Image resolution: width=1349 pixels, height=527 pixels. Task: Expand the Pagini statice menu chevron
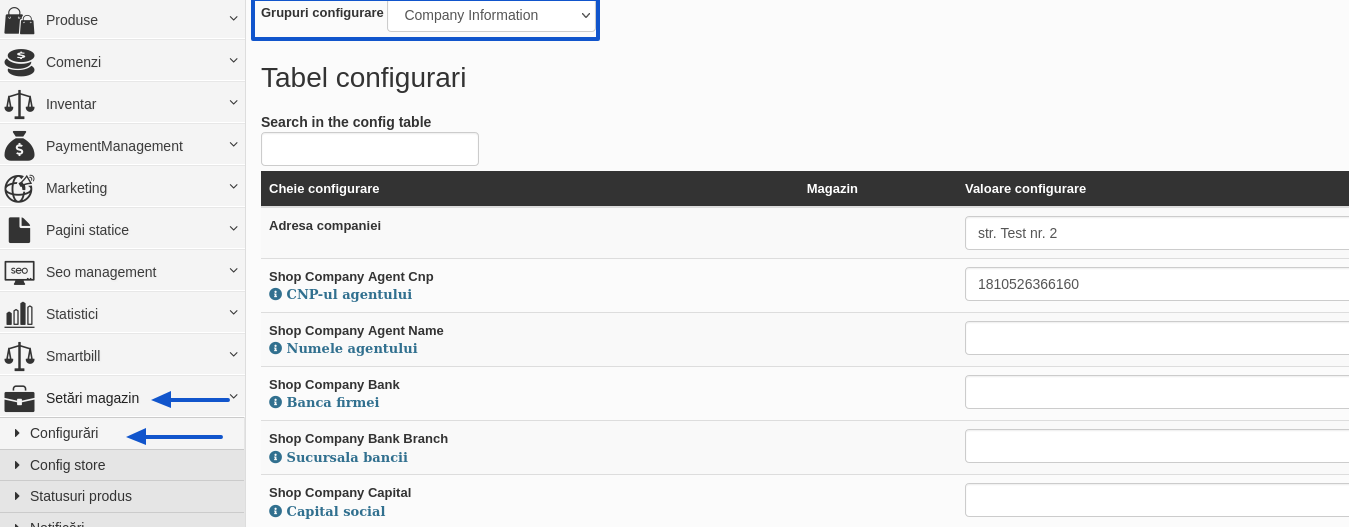click(233, 228)
